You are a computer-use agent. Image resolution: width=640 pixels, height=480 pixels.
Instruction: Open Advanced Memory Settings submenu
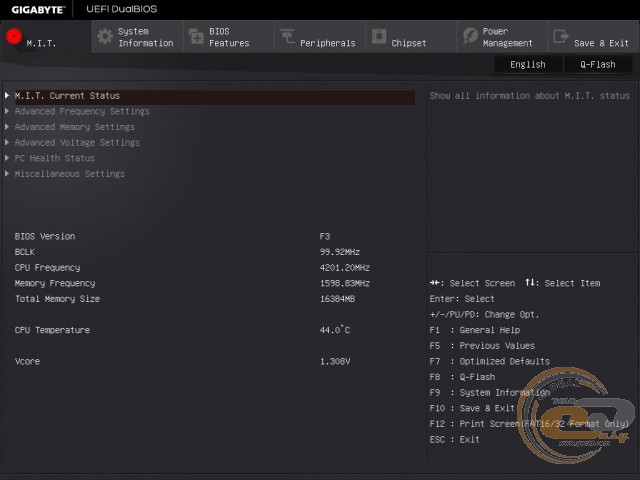[75, 127]
